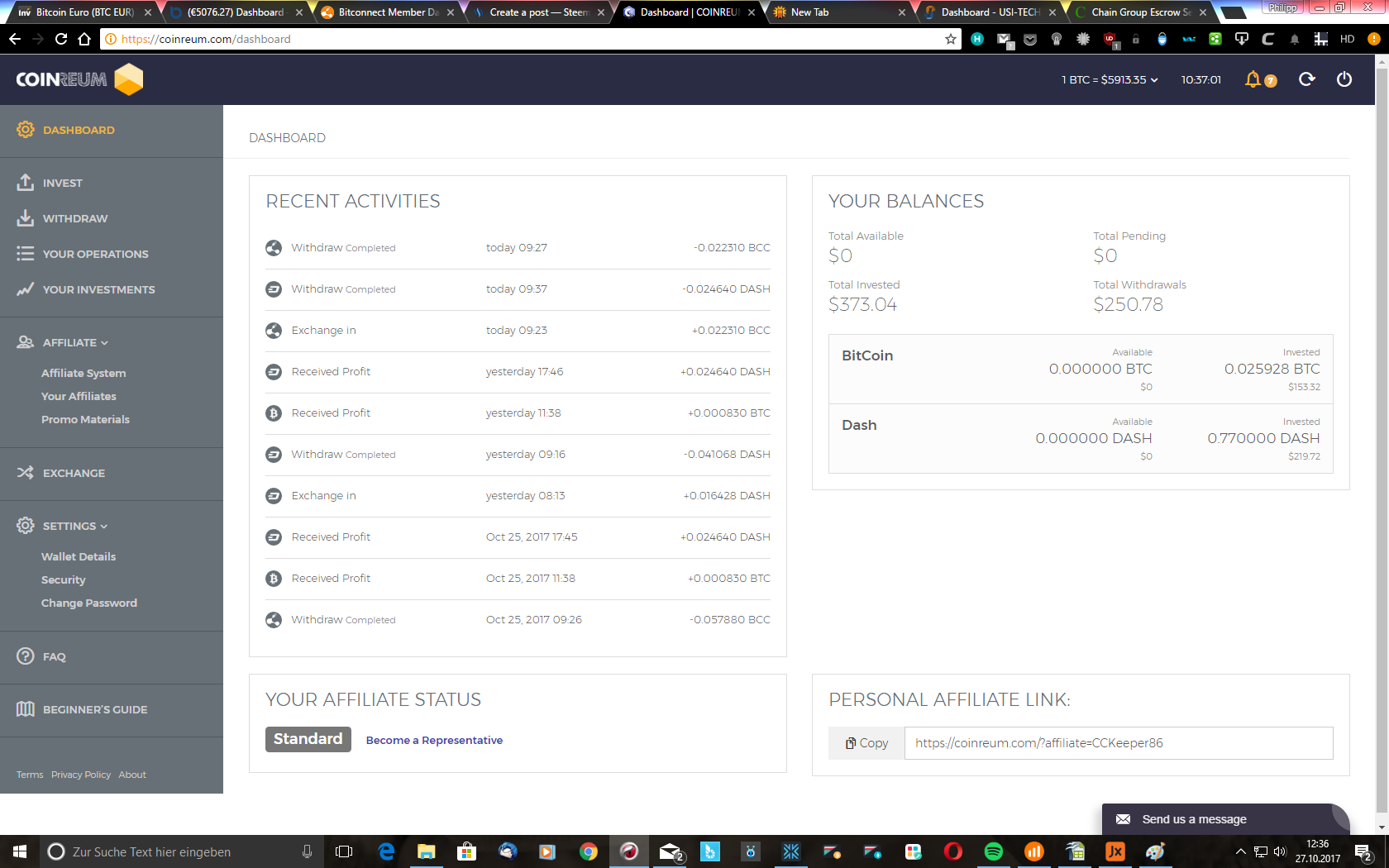
Task: Open the Dashboard sidebar item
Action: point(79,130)
